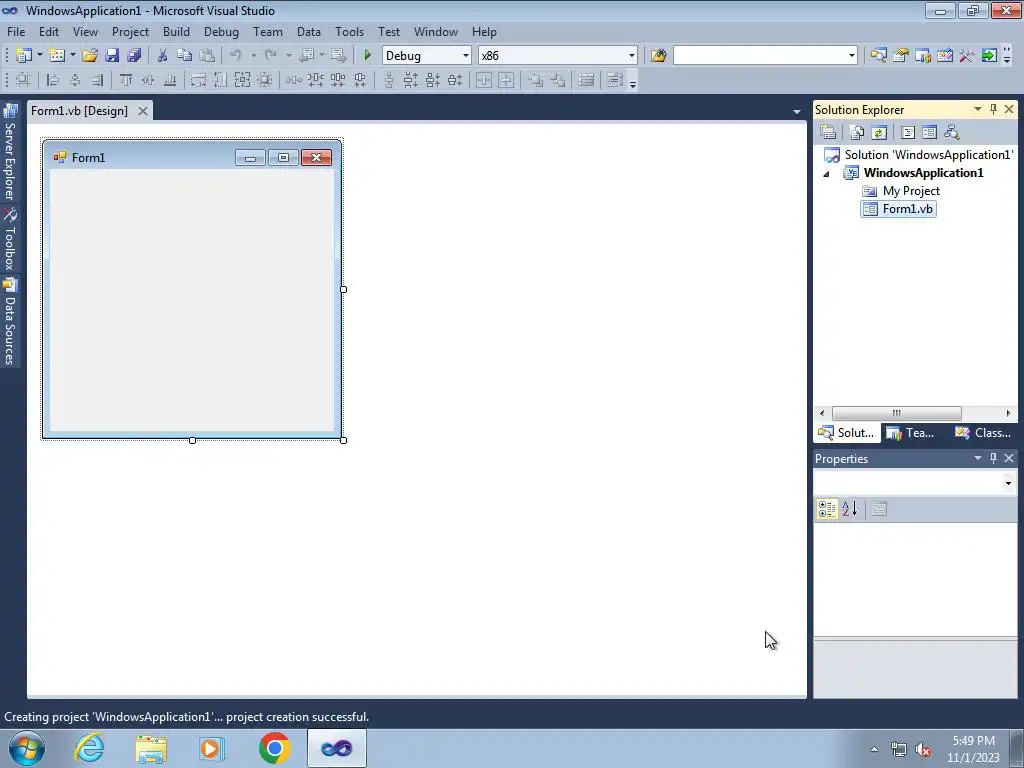Open the Tools menu

click(349, 31)
